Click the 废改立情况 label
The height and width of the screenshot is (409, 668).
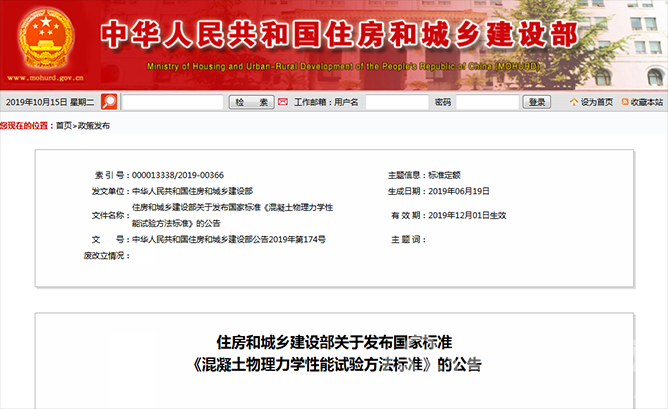tap(106, 256)
